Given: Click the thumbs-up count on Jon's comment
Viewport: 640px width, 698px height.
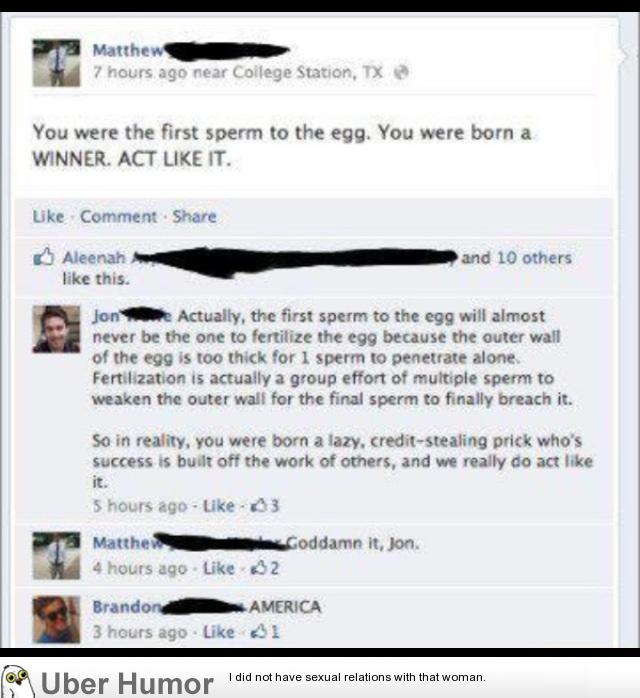Looking at the screenshot, I should pos(266,506).
